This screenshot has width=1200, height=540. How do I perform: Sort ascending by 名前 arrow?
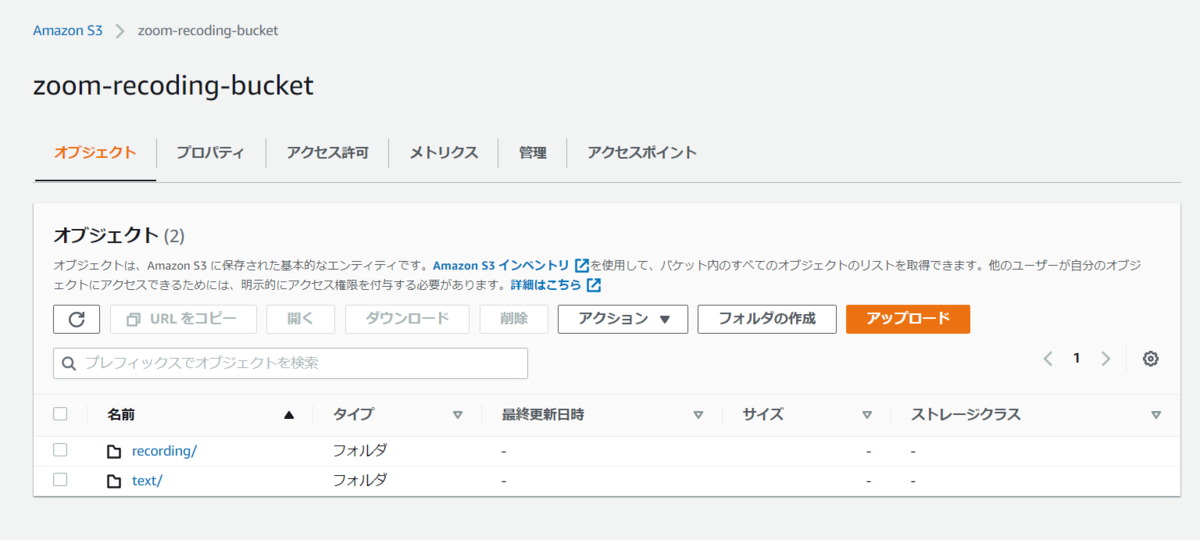point(289,415)
